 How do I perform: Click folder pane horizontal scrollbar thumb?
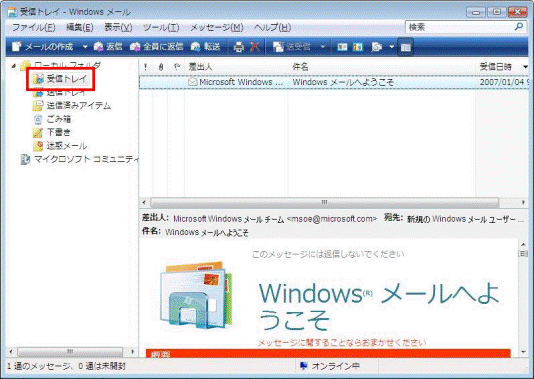click(70, 351)
